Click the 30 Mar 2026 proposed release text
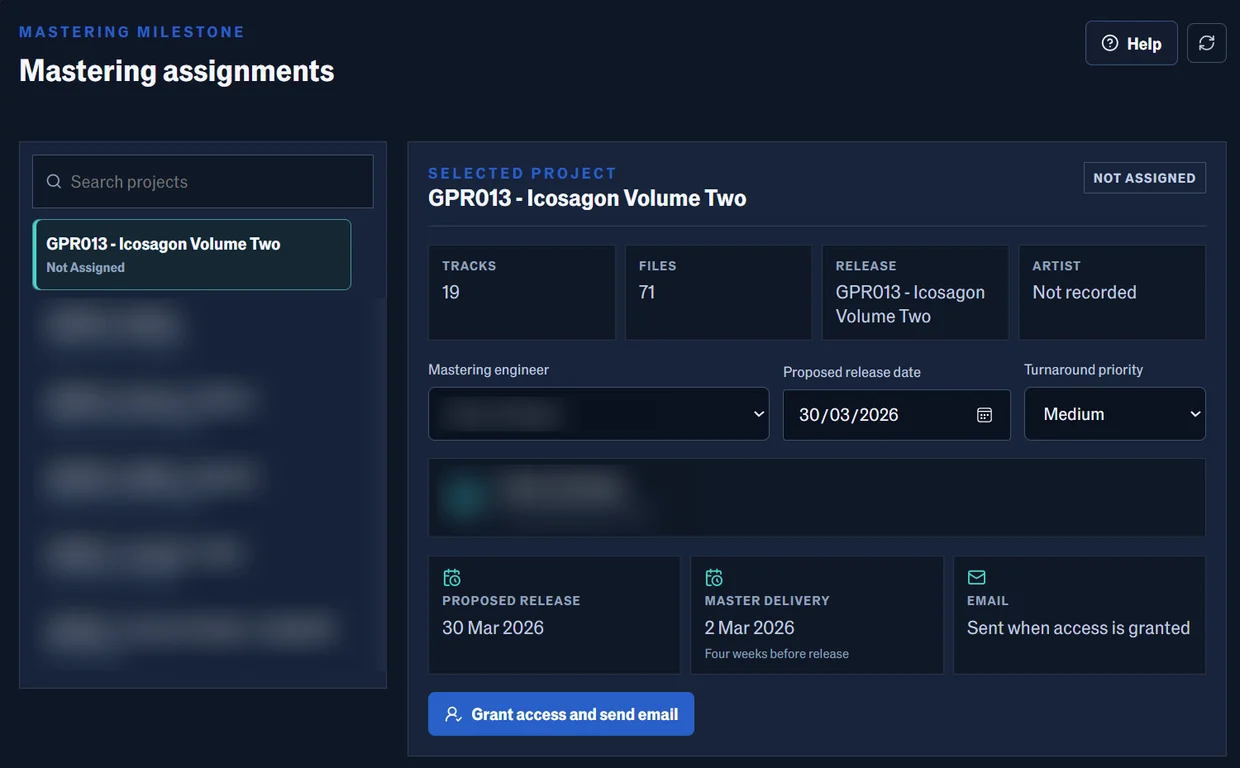 point(493,628)
